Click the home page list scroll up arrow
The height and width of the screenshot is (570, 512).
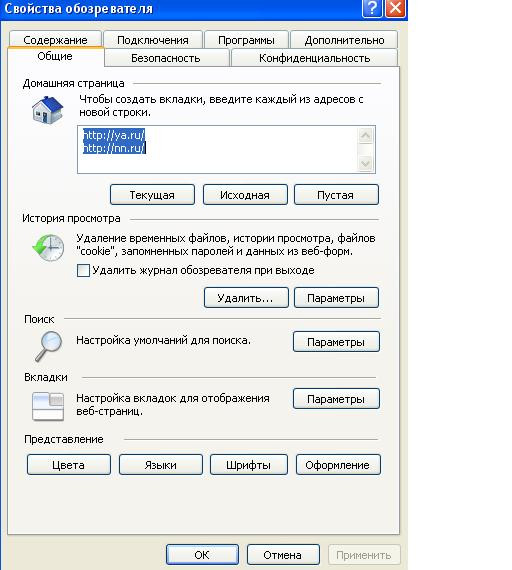coord(365,136)
